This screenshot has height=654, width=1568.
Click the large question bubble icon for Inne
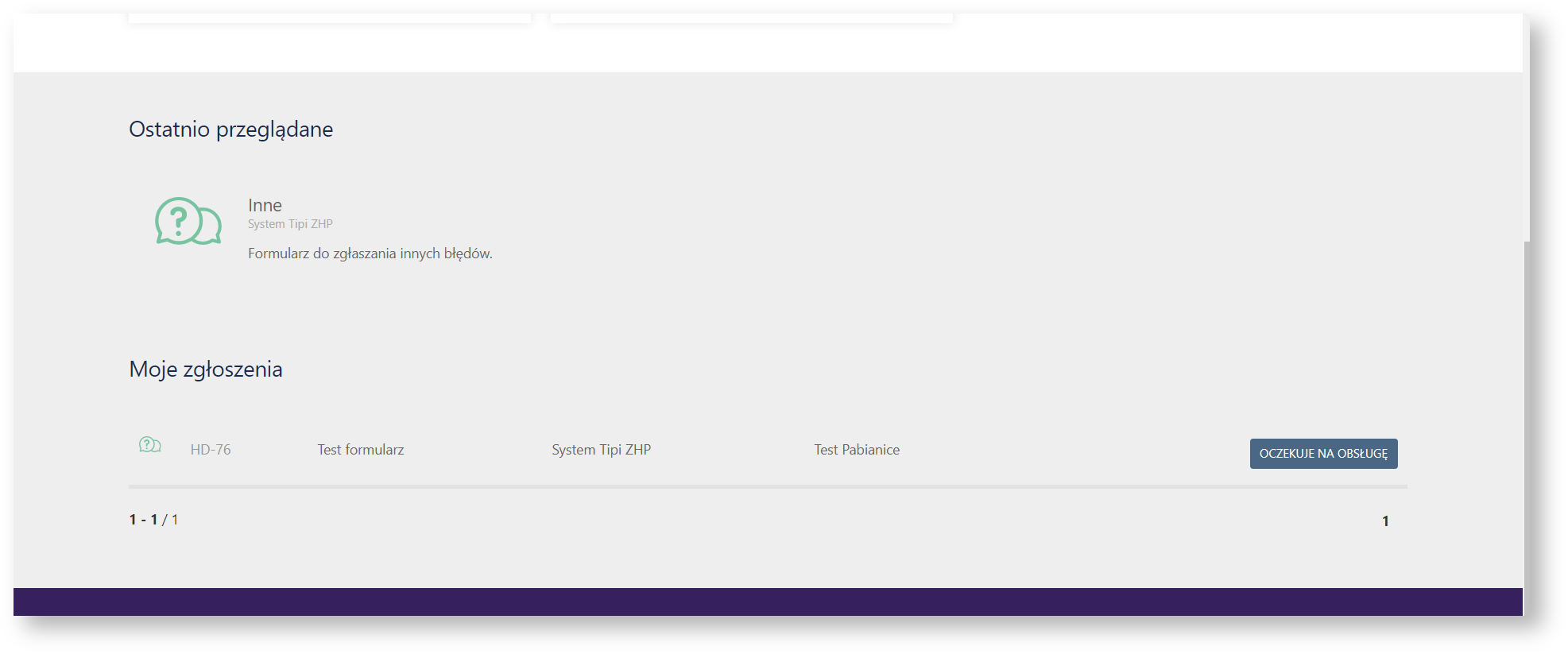(x=188, y=221)
